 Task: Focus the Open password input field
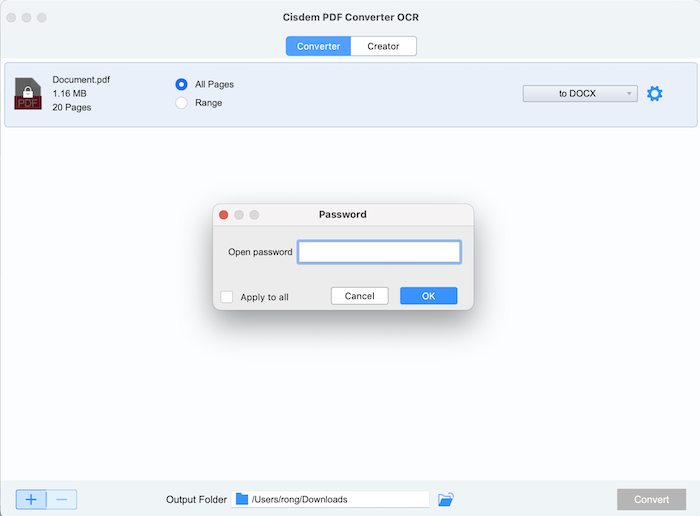(379, 252)
